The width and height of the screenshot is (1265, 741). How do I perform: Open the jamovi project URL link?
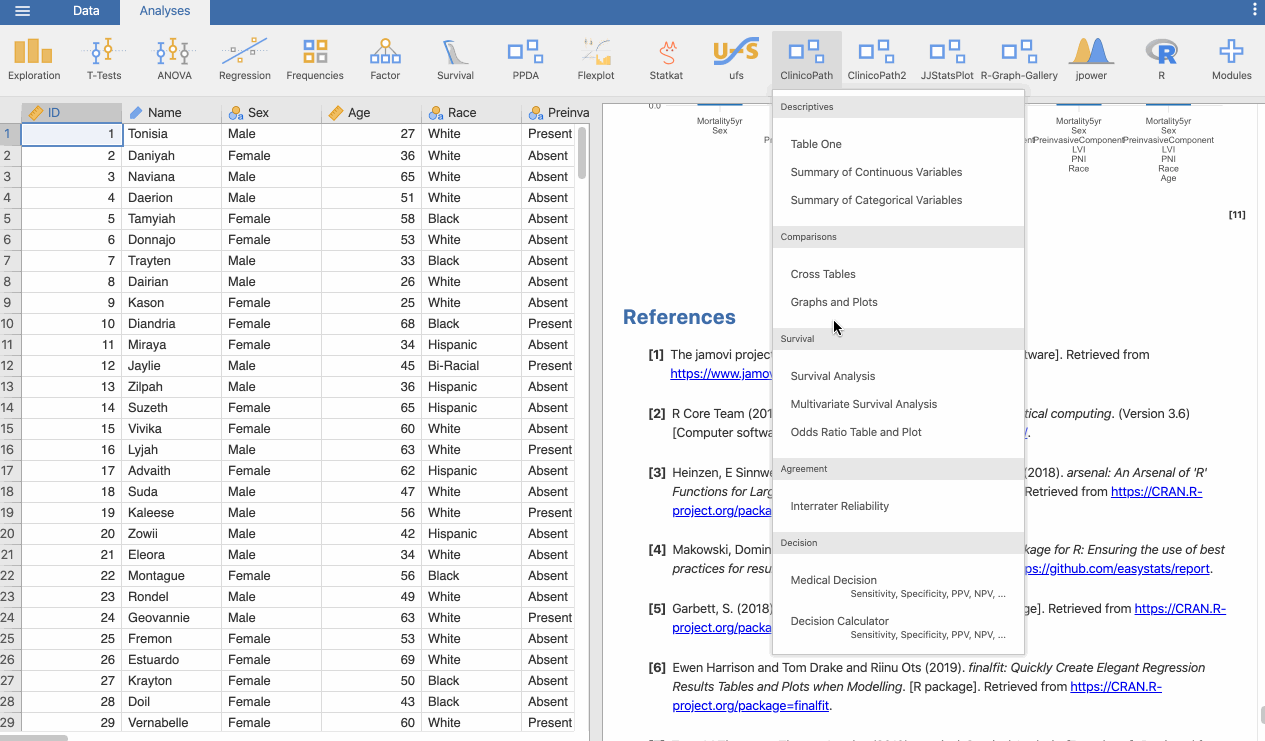point(721,373)
